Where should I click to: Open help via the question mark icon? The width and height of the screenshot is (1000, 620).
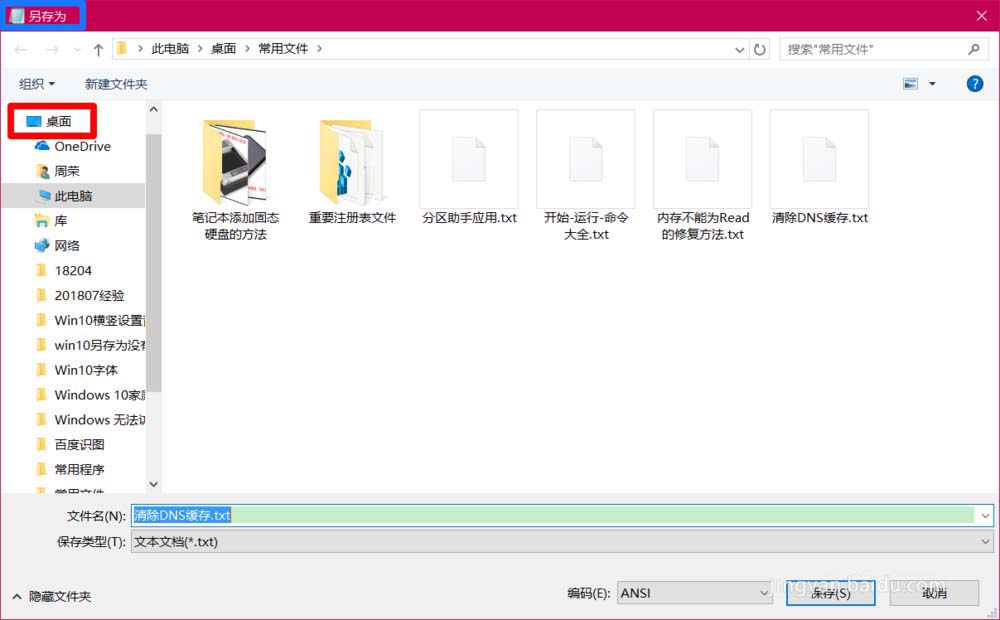tap(975, 83)
